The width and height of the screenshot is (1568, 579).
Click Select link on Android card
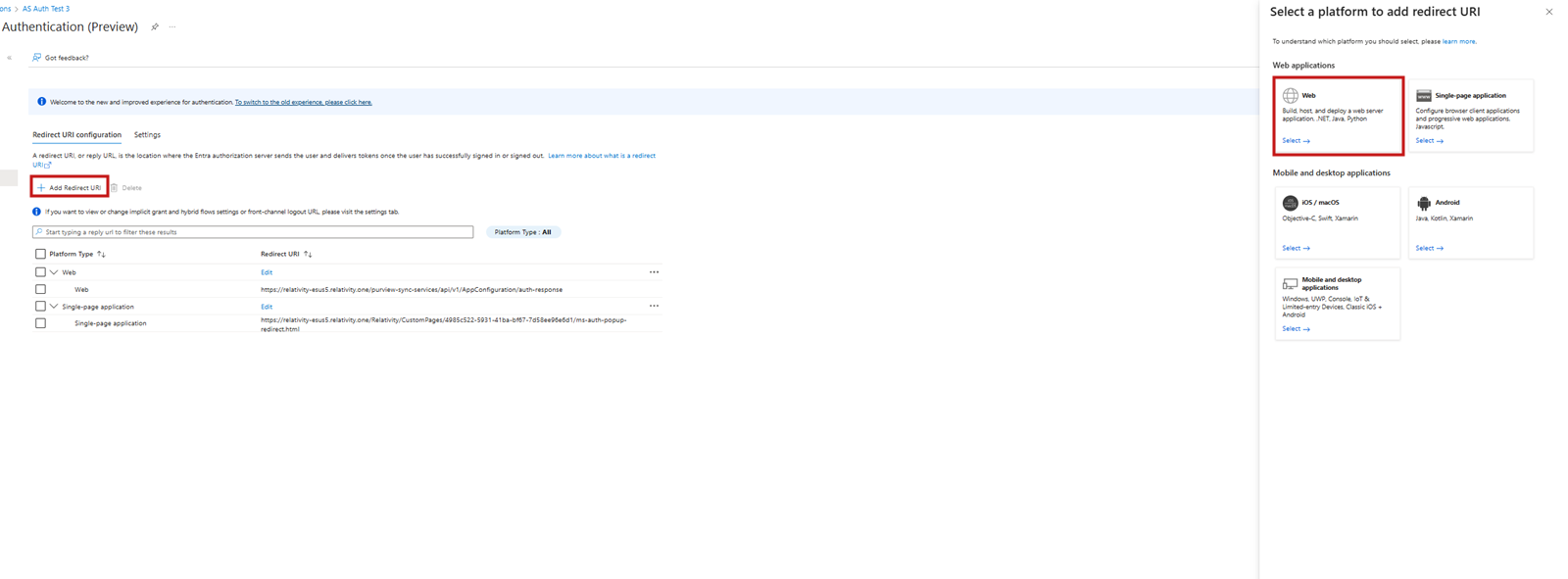pyautogui.click(x=1429, y=248)
